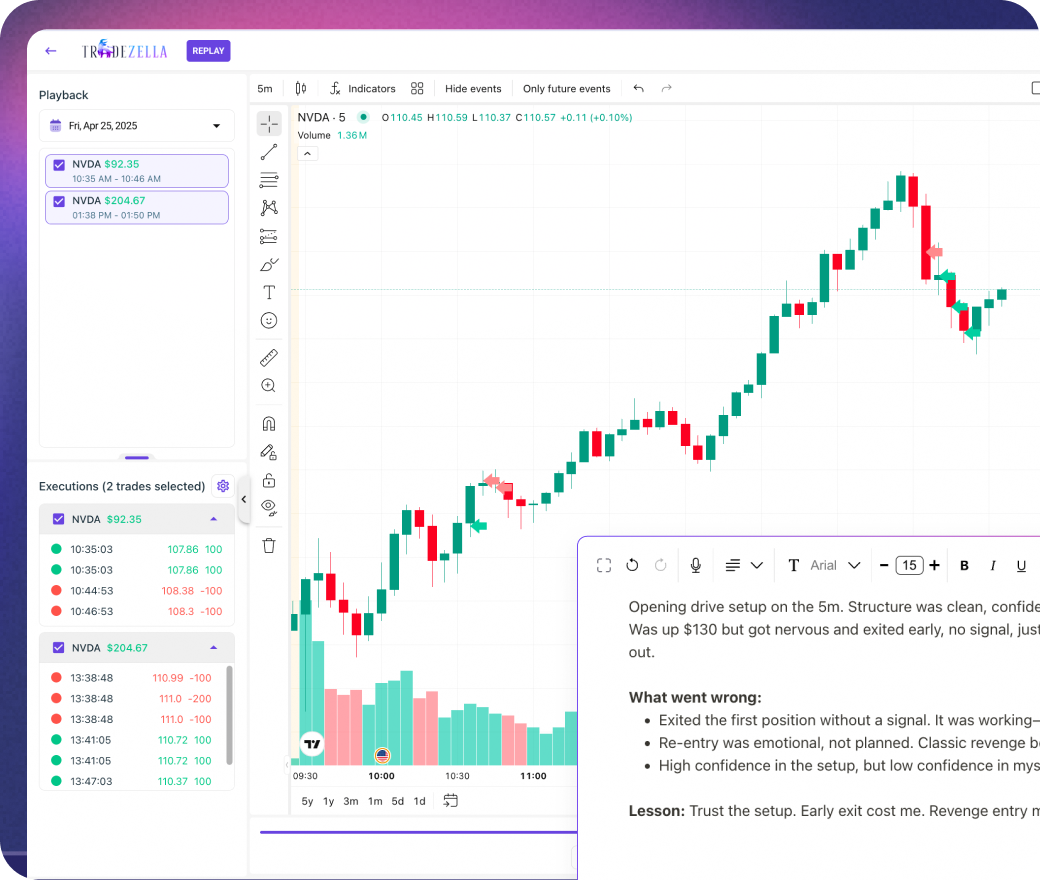Image resolution: width=1040 pixels, height=880 pixels.
Task: Remove drawings using the trash icon
Action: (269, 545)
